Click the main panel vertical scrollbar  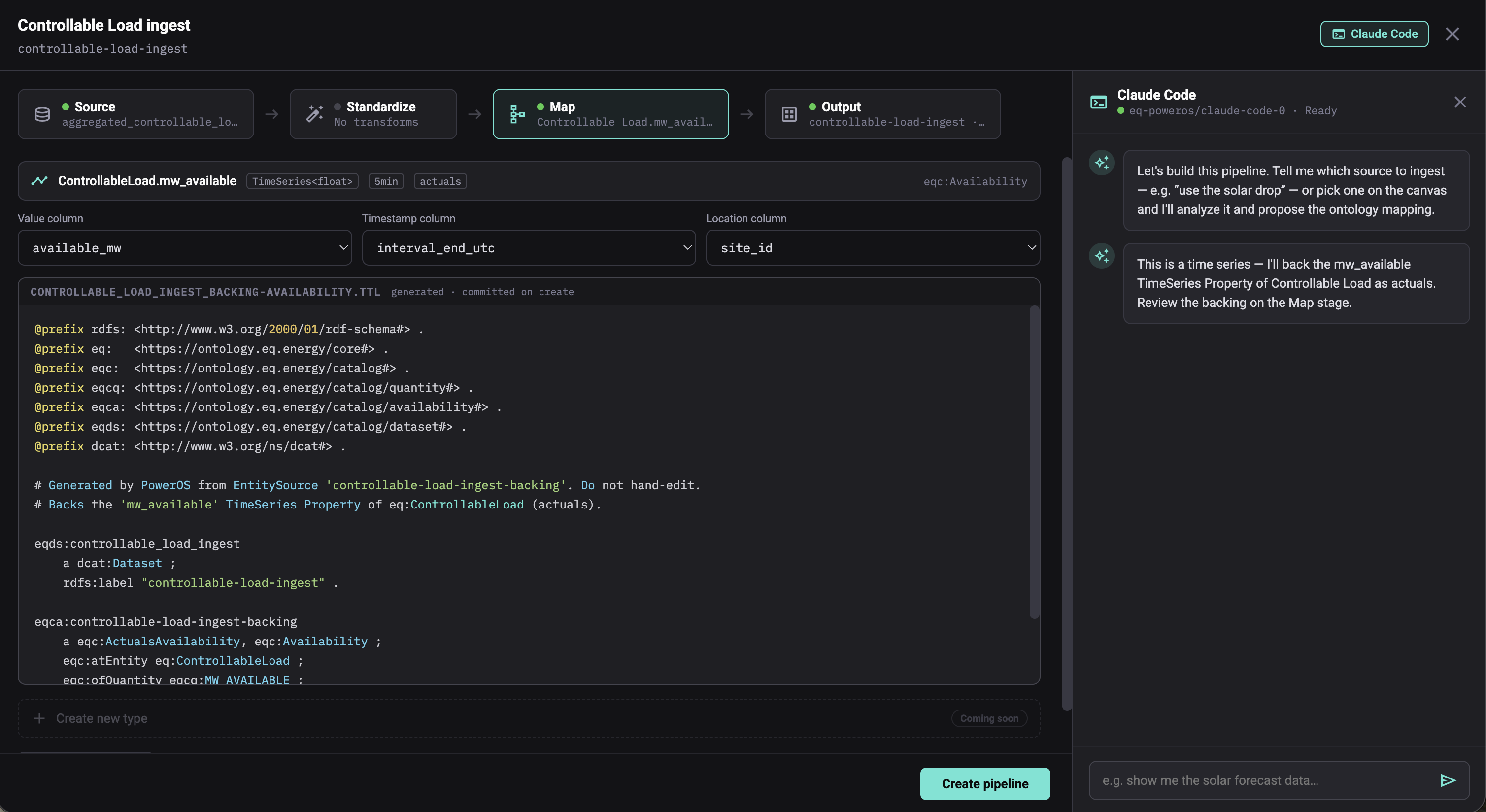[1067, 434]
